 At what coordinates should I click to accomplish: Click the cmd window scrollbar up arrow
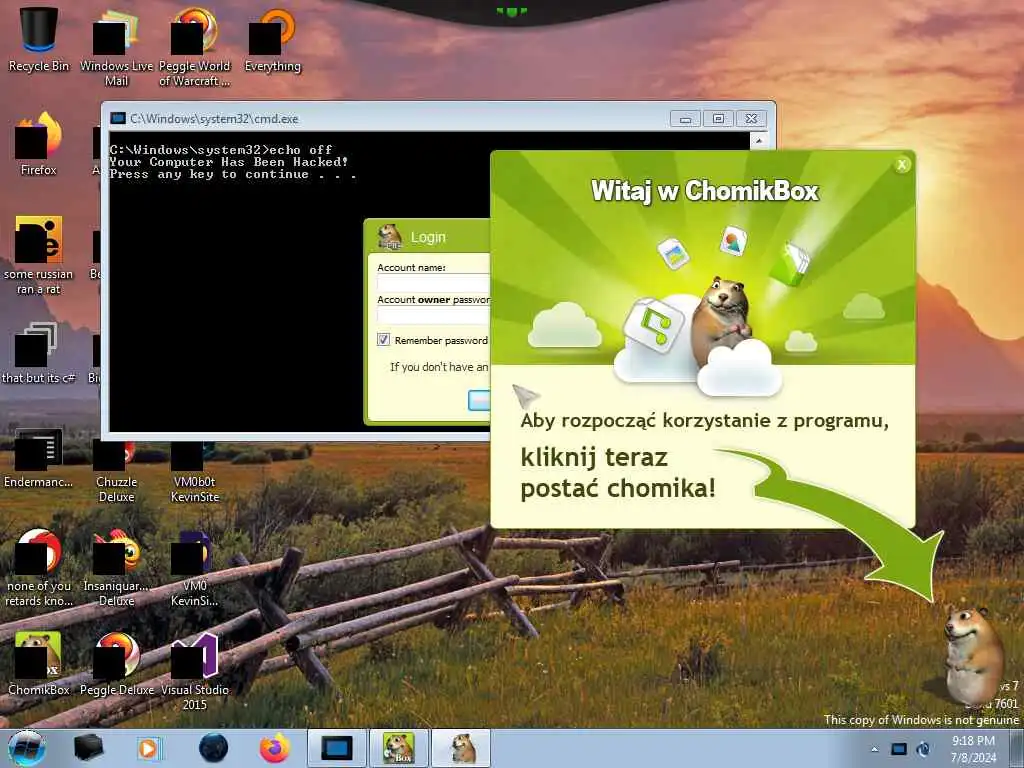point(759,140)
